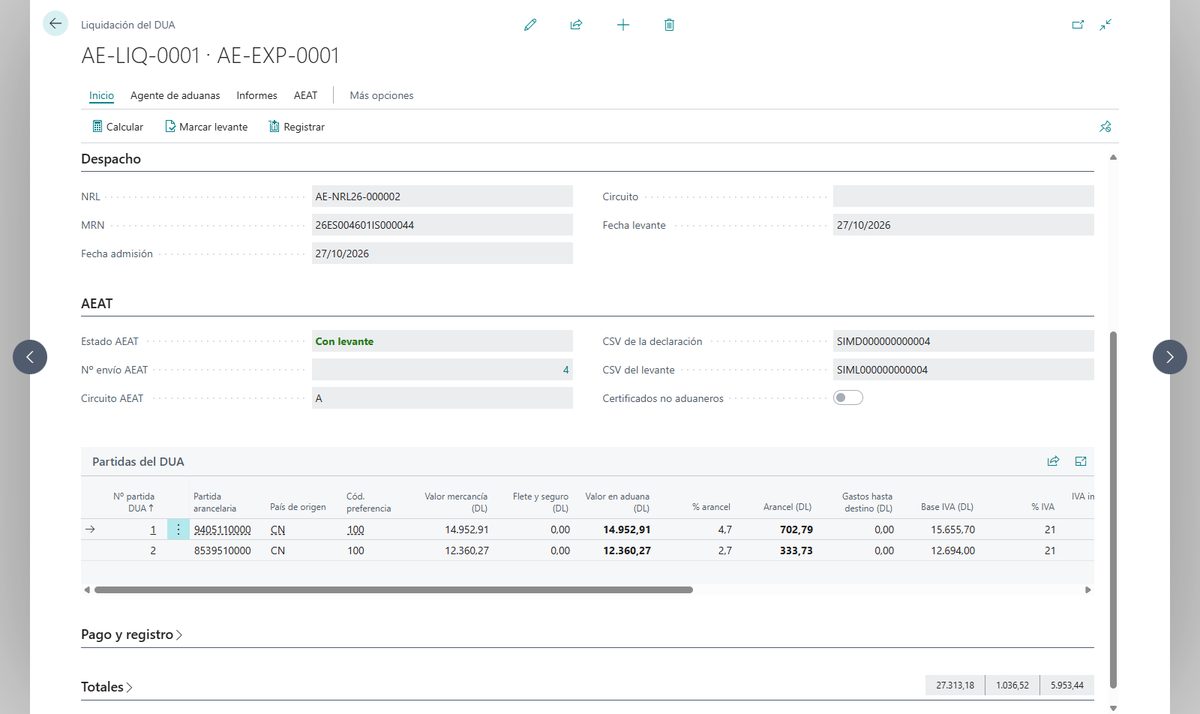Delete record using the trash icon
The height and width of the screenshot is (714, 1200).
point(669,25)
